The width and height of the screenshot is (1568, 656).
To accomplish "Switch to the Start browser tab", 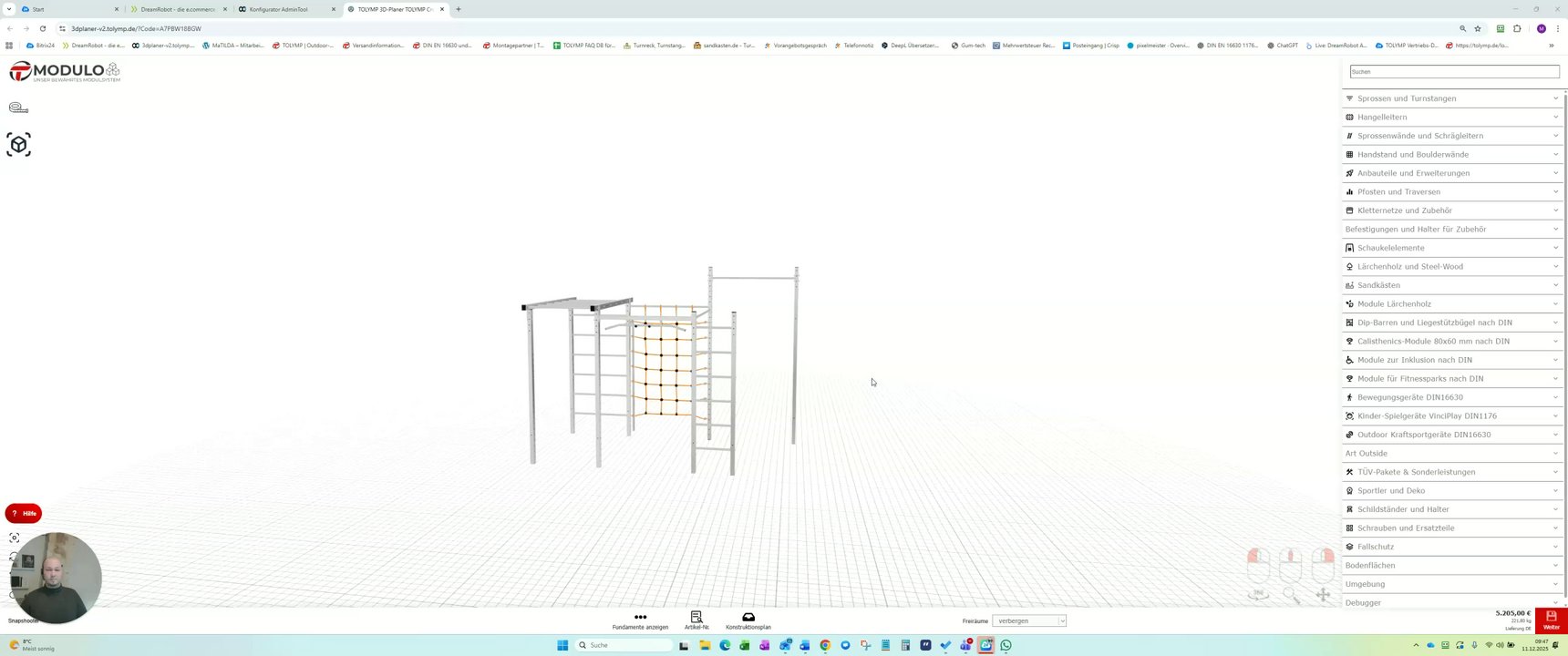I will (71, 9).
